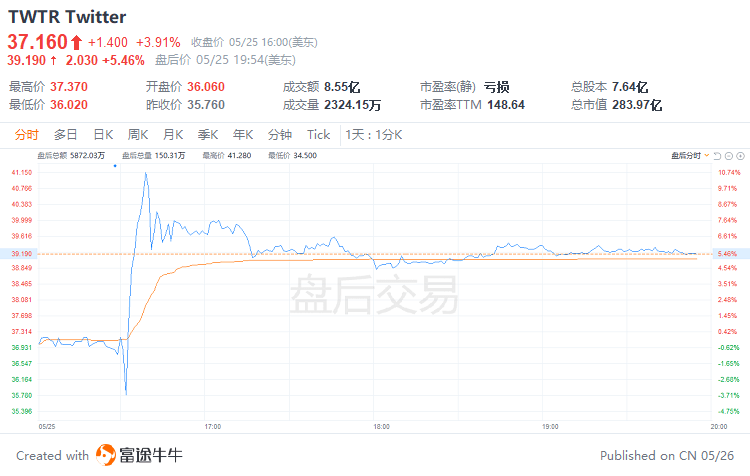This screenshot has height=476, width=750.
Task: Click the +5.46% after-hours change
Action: point(123,60)
